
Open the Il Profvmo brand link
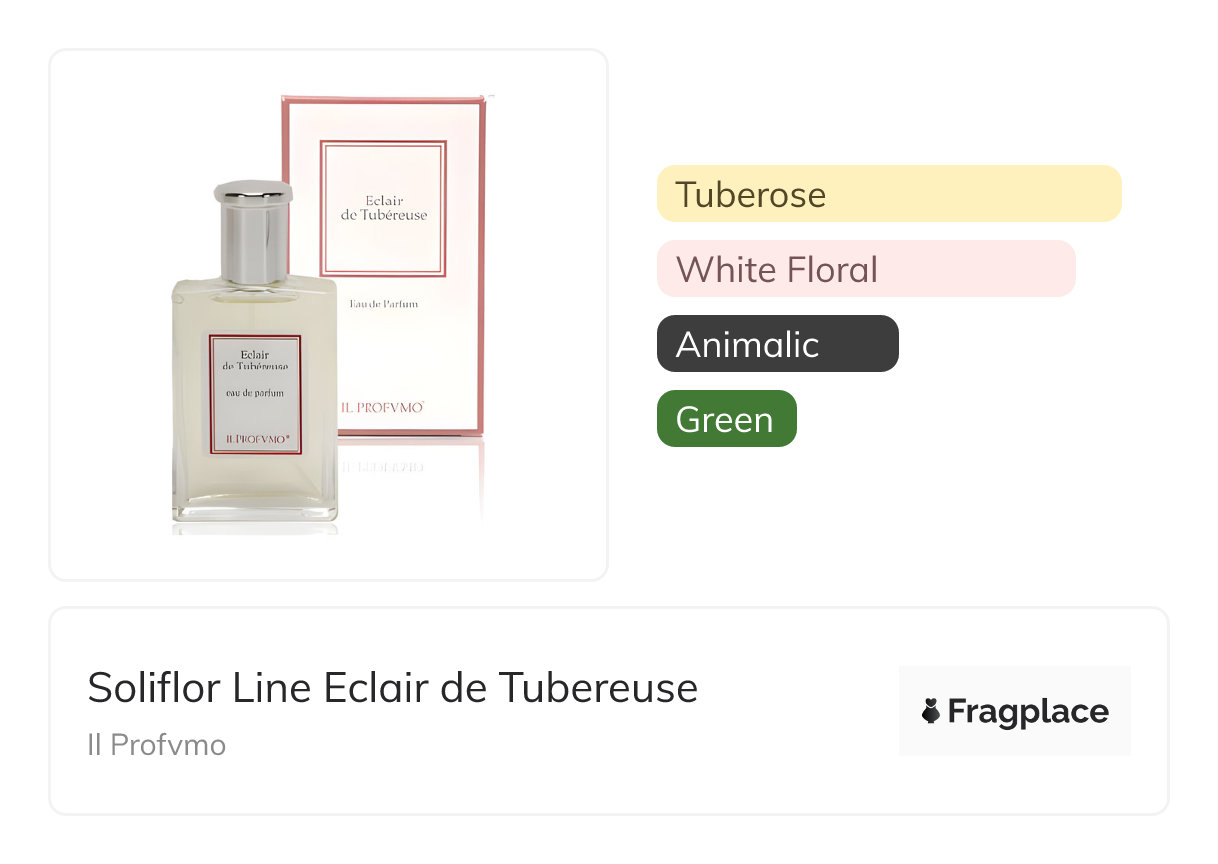(156, 745)
